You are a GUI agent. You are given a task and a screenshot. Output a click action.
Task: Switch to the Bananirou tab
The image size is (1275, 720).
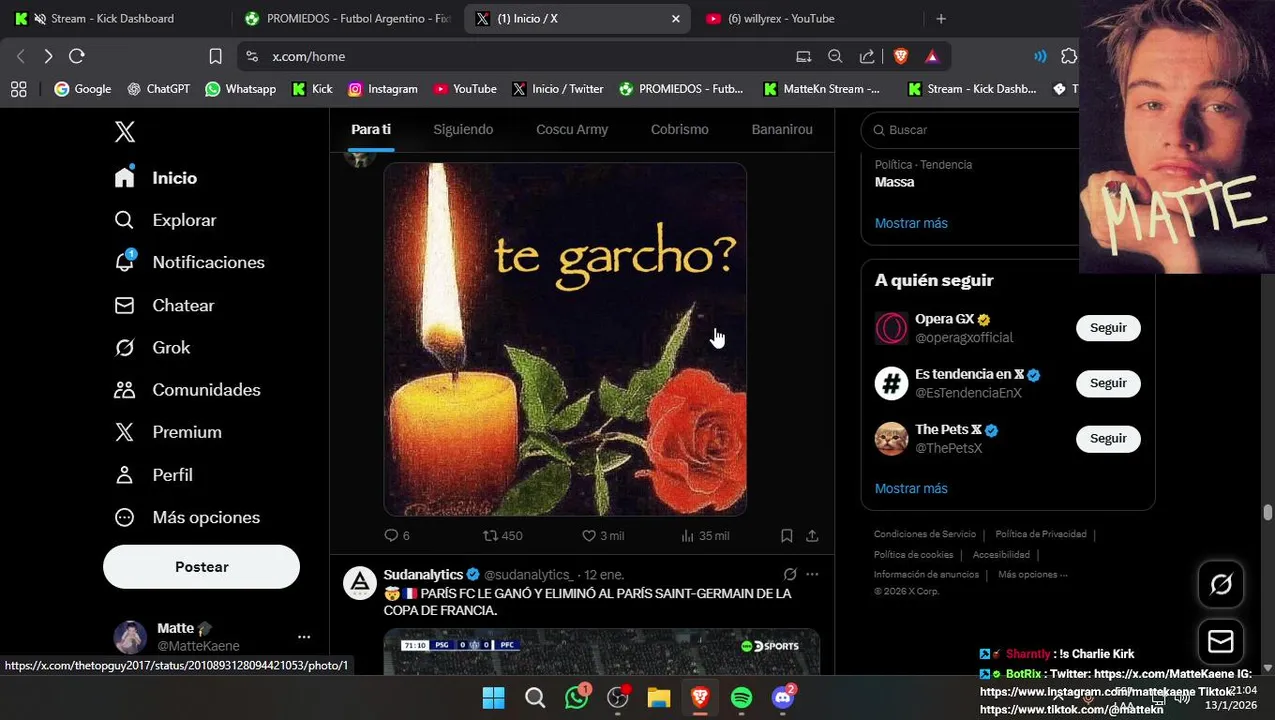[782, 130]
